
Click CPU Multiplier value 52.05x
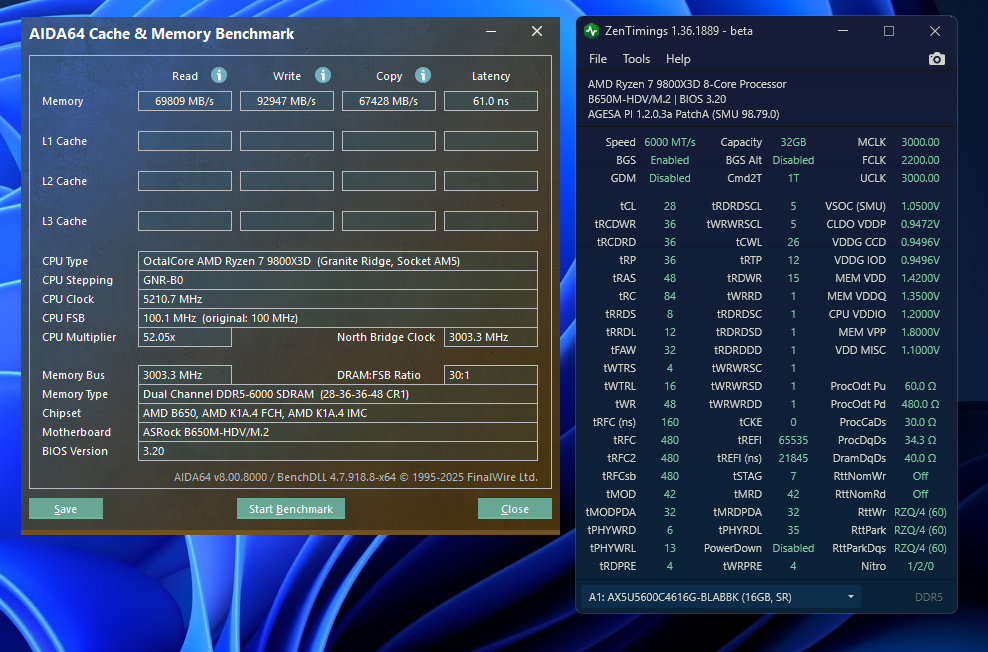click(x=185, y=337)
